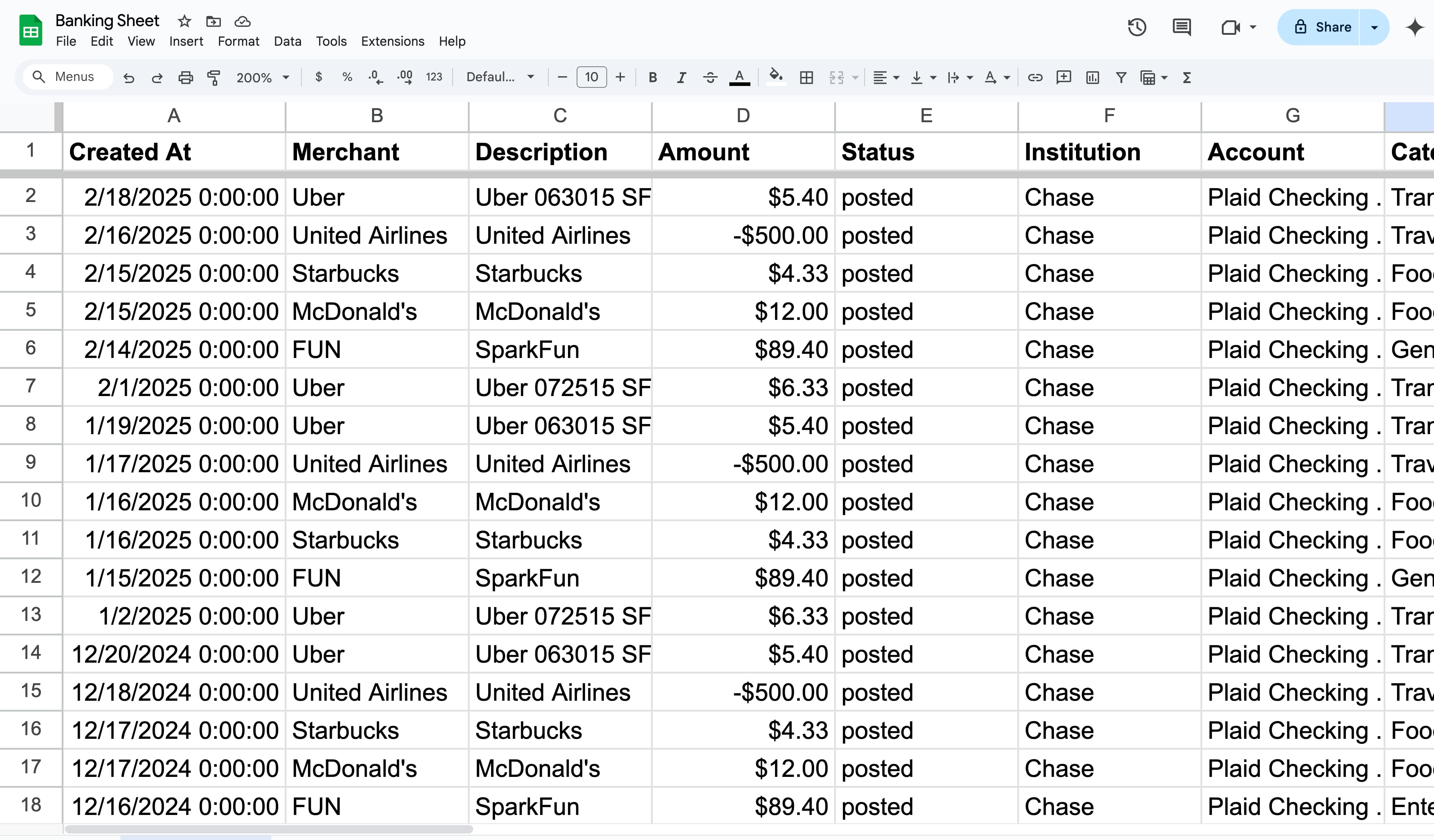This screenshot has width=1434, height=840.
Task: Click the Insert link icon
Action: point(1035,77)
